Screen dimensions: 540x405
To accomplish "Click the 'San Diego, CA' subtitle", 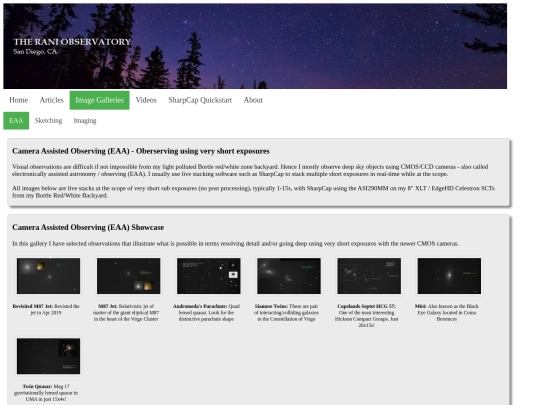I will [x=35, y=52].
